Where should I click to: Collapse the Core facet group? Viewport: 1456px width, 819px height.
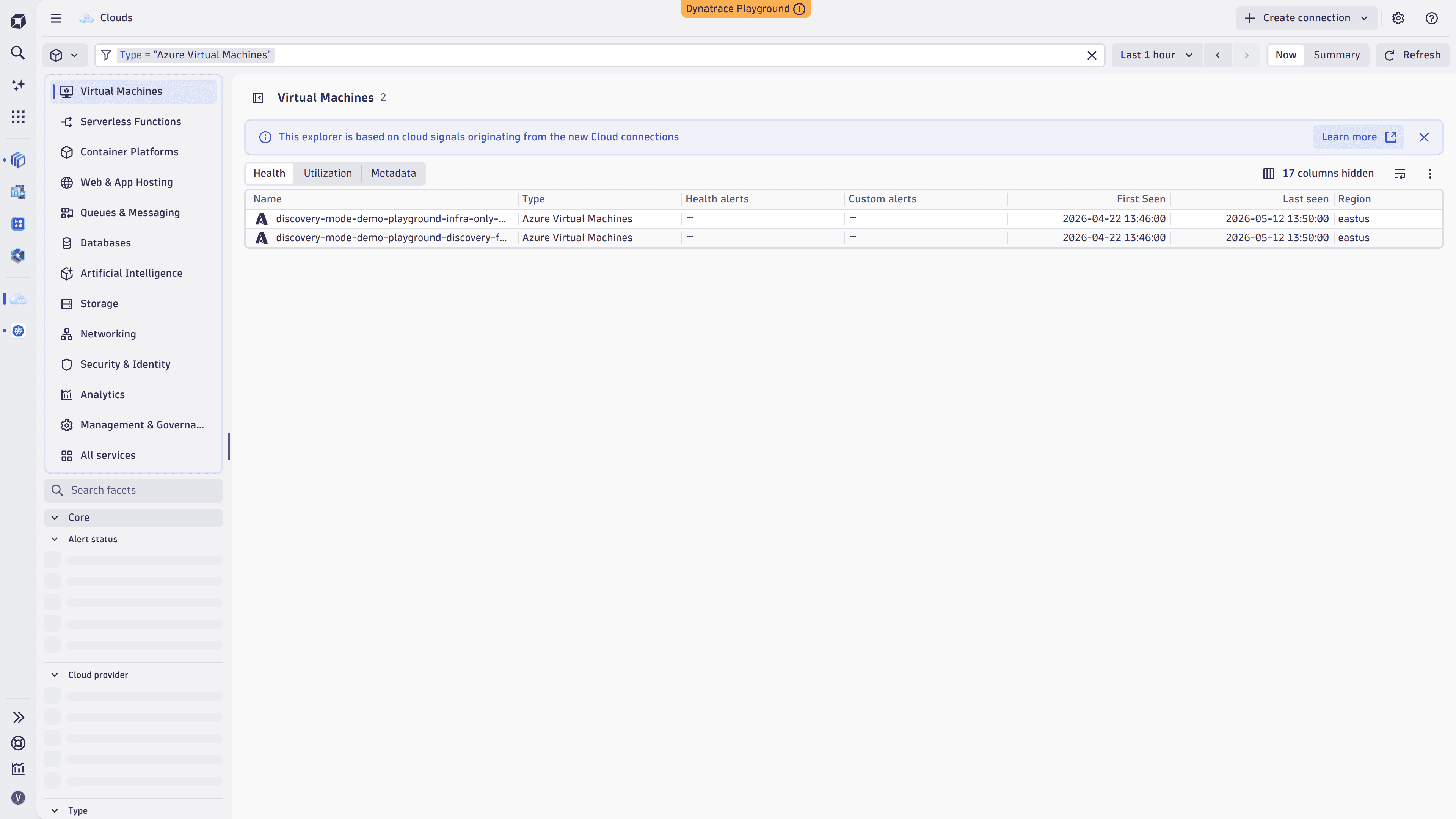coord(133,518)
